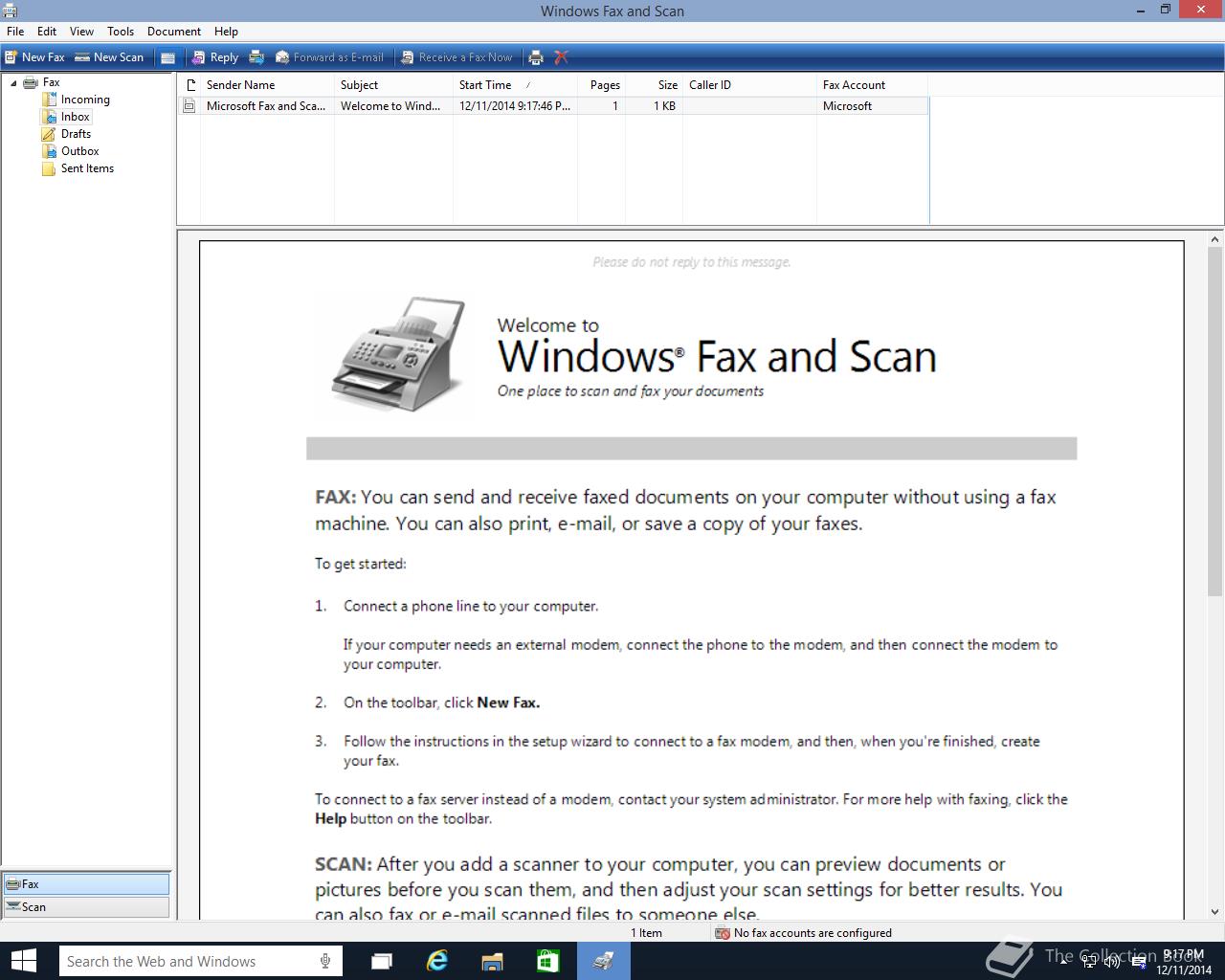
Task: Open the Windows Start button
Action: click(23, 961)
